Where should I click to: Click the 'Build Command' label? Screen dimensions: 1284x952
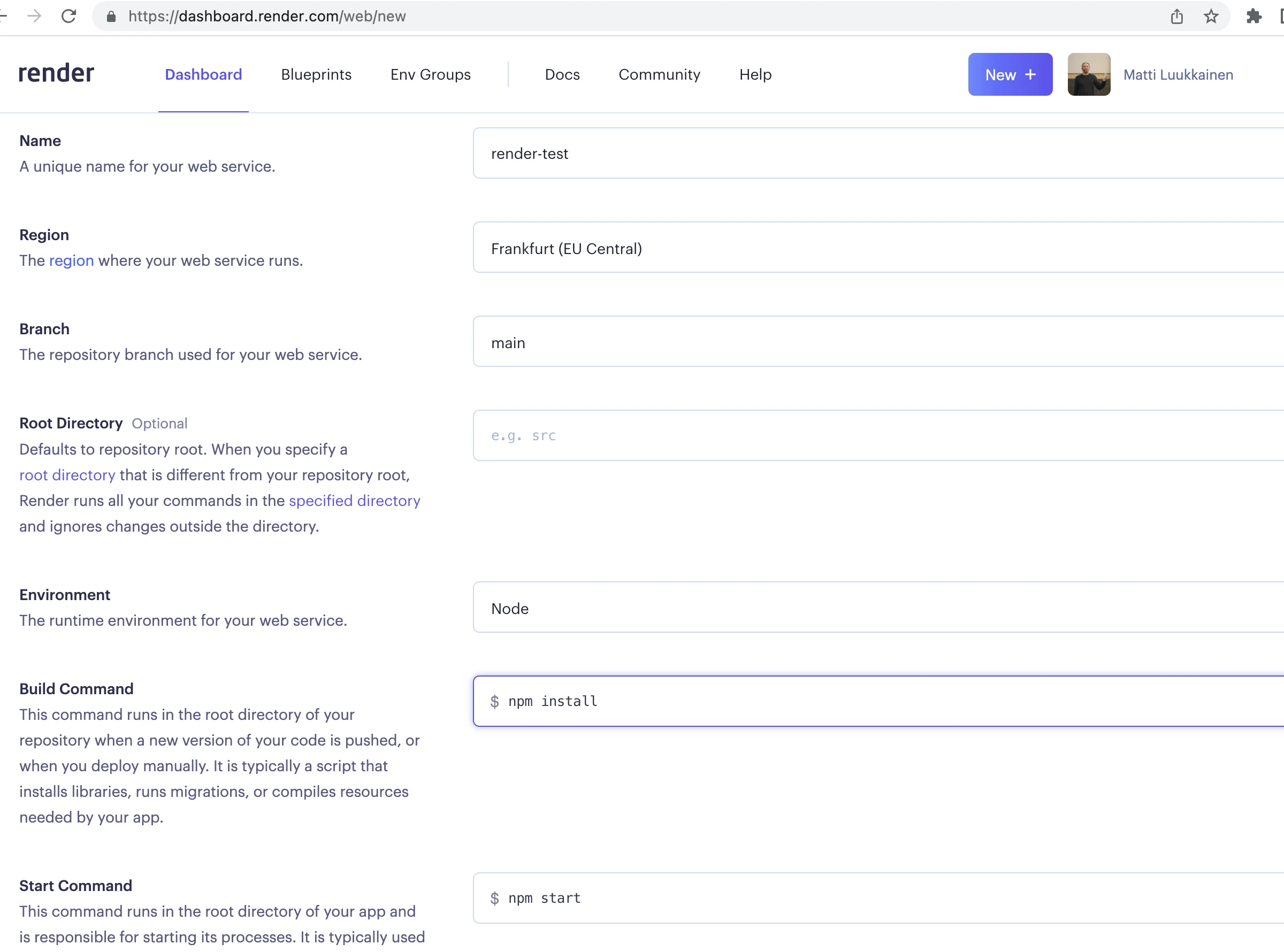(76, 689)
